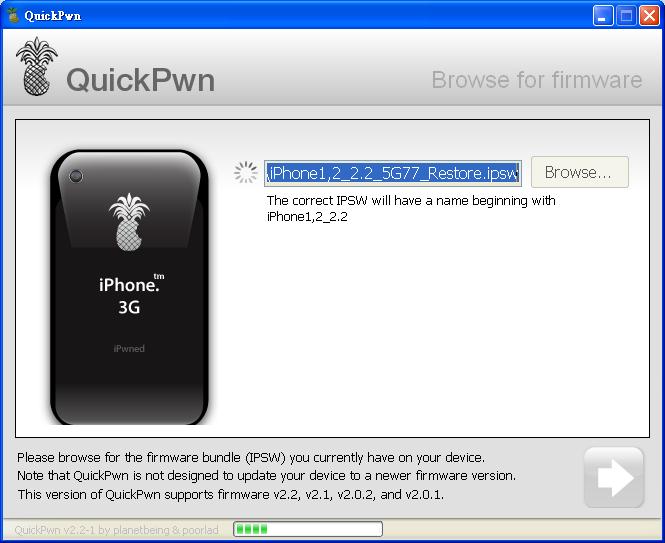Screen dimensions: 665x543
Task: Click the firmware IPSW filename field
Action: pos(392,173)
